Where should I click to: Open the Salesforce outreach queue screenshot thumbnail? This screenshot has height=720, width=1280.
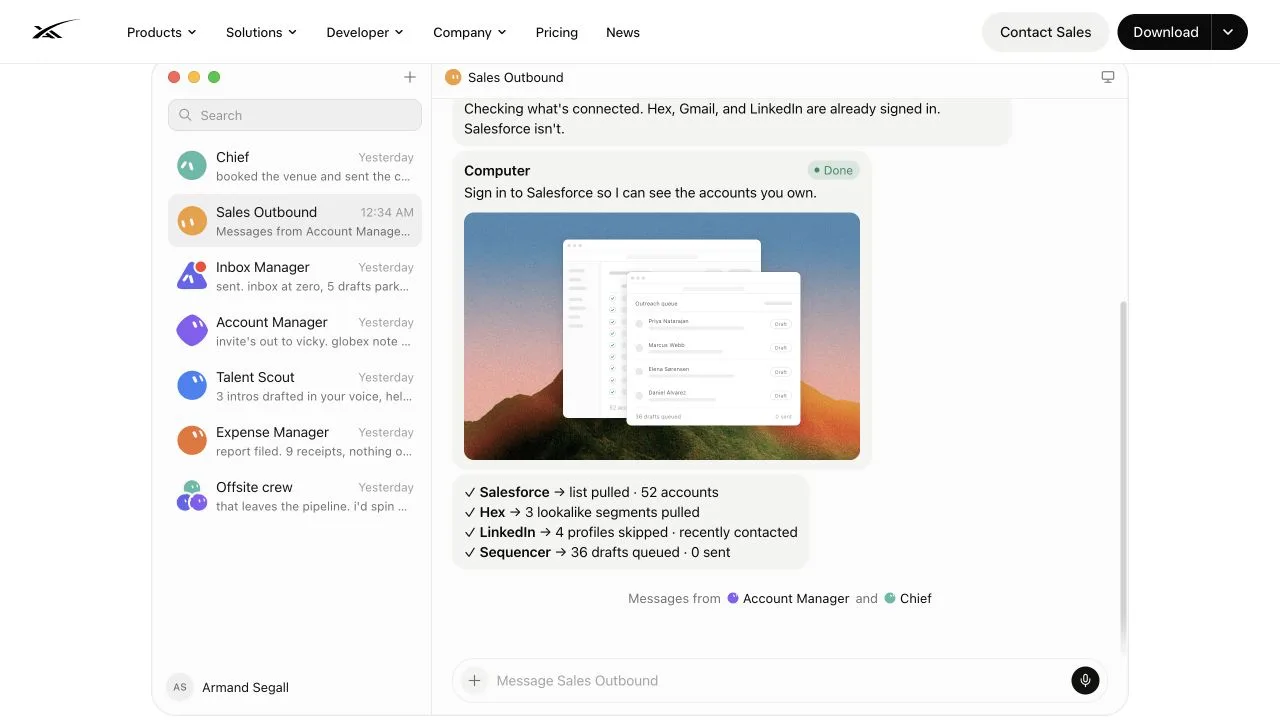click(x=662, y=336)
